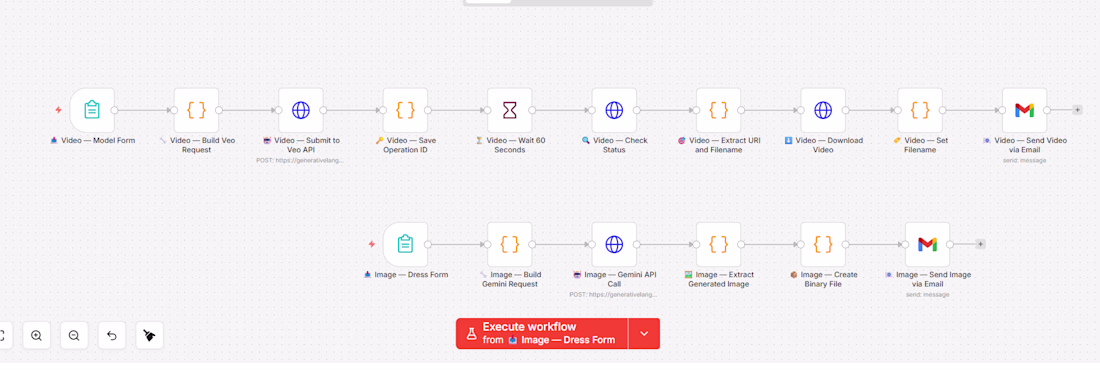Screen dimensions: 1100x370
Task: Click lightning trigger icon beside Video — Model Form
Action: coord(59,110)
